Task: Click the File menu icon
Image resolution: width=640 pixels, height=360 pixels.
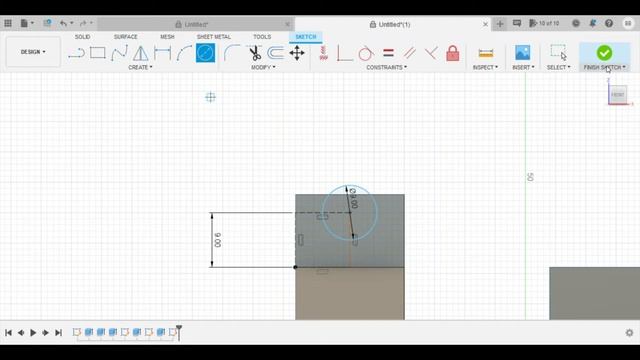Action: (x=24, y=23)
